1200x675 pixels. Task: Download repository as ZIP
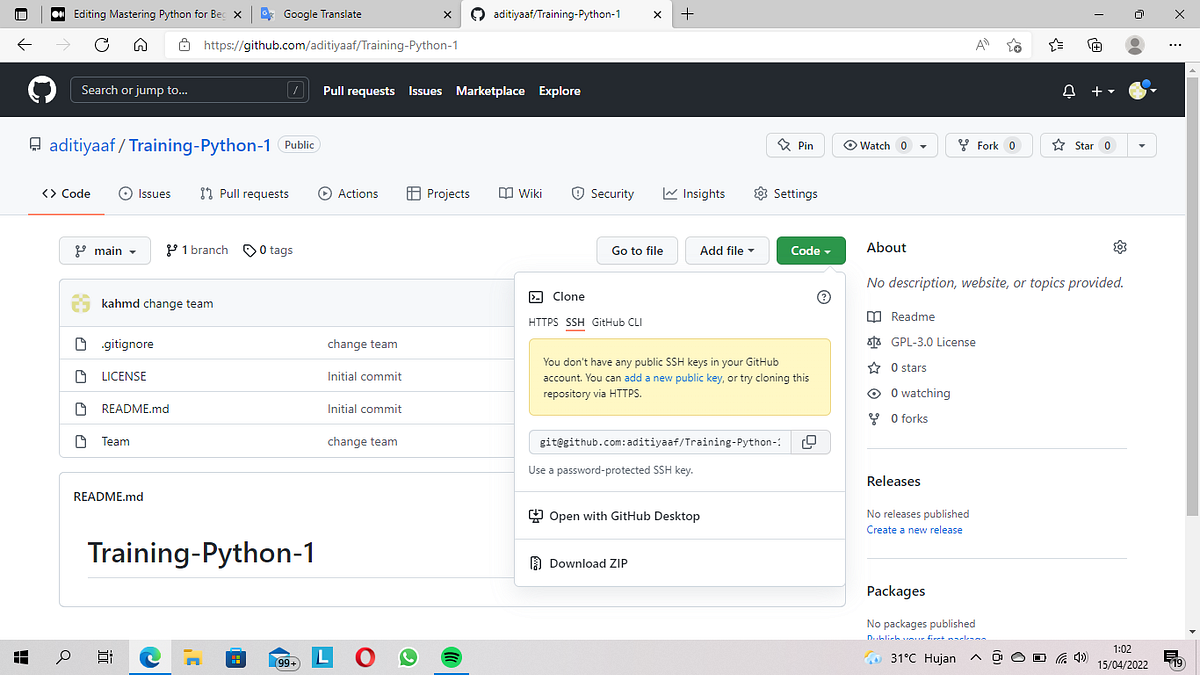587,562
